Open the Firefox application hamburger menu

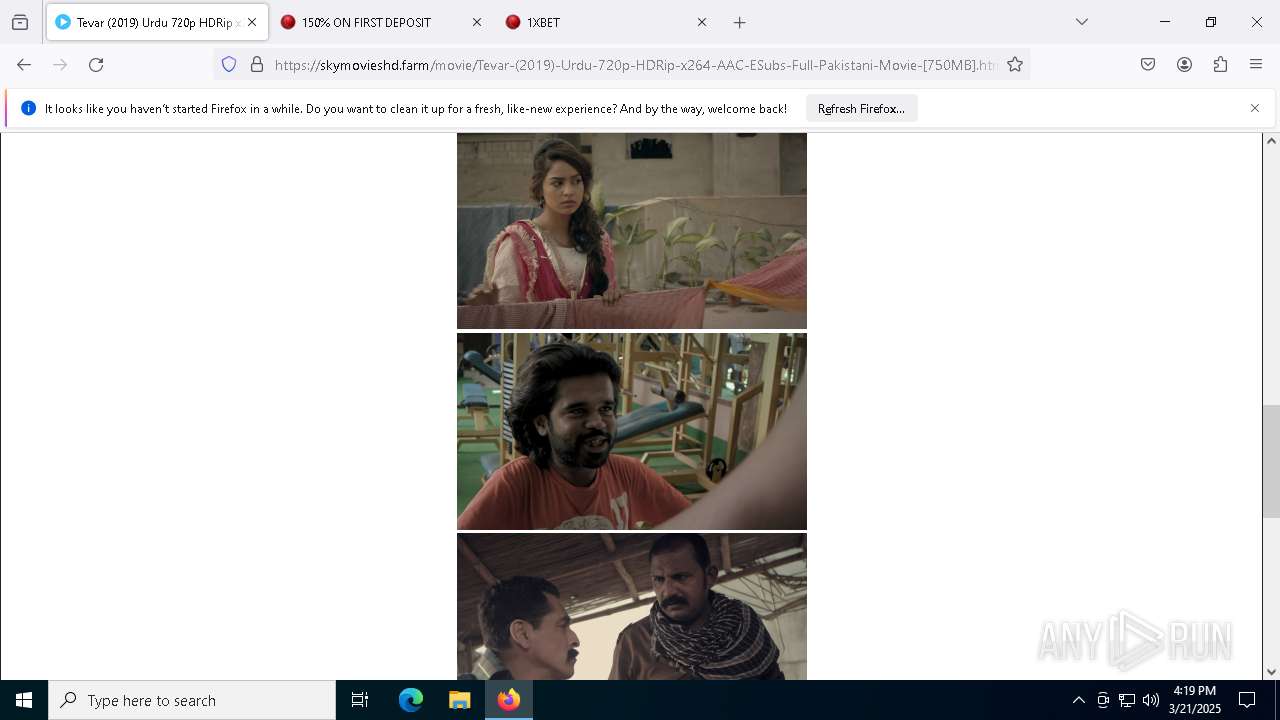coord(1256,65)
